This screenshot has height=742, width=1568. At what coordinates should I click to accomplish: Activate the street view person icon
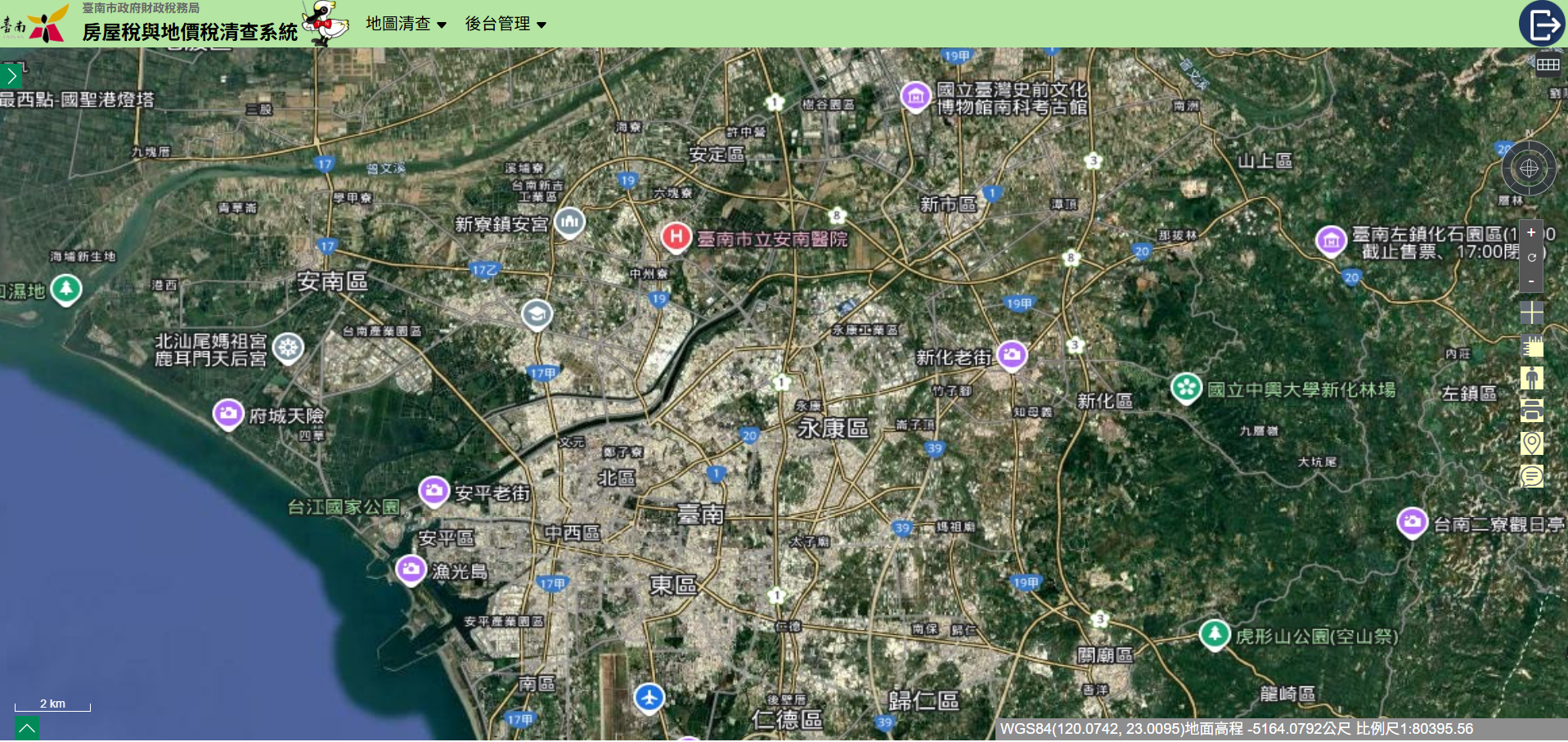point(1531,378)
